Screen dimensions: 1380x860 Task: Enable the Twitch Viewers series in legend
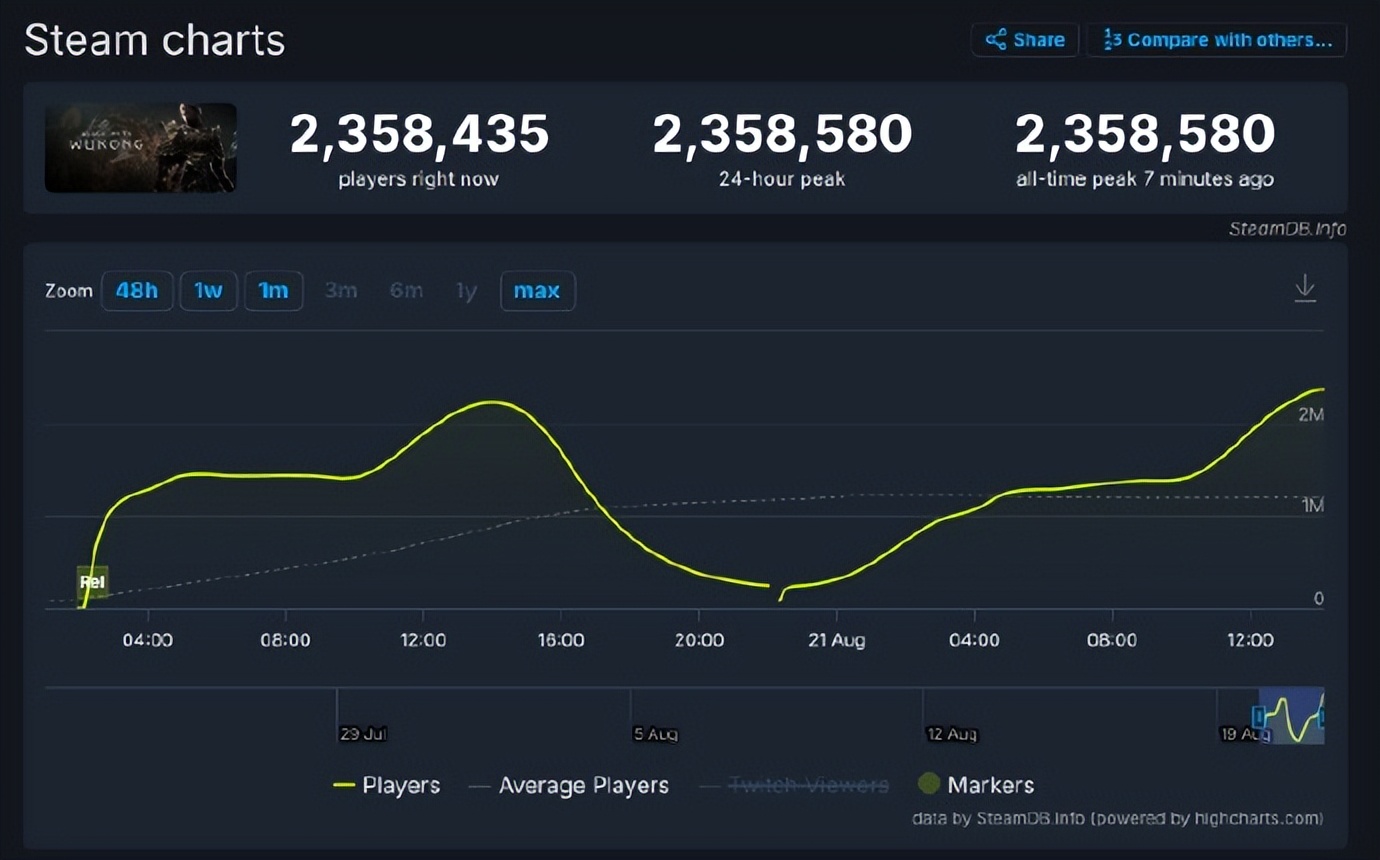[794, 785]
